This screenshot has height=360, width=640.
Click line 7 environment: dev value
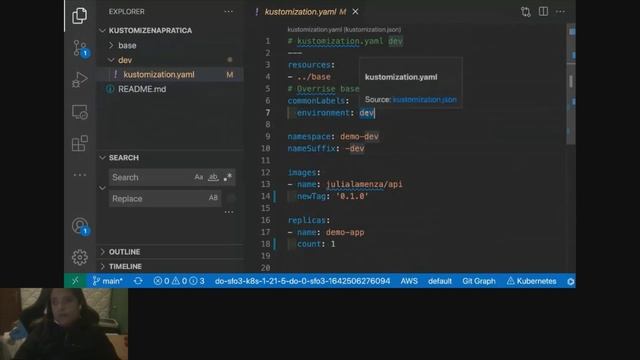tap(366, 113)
